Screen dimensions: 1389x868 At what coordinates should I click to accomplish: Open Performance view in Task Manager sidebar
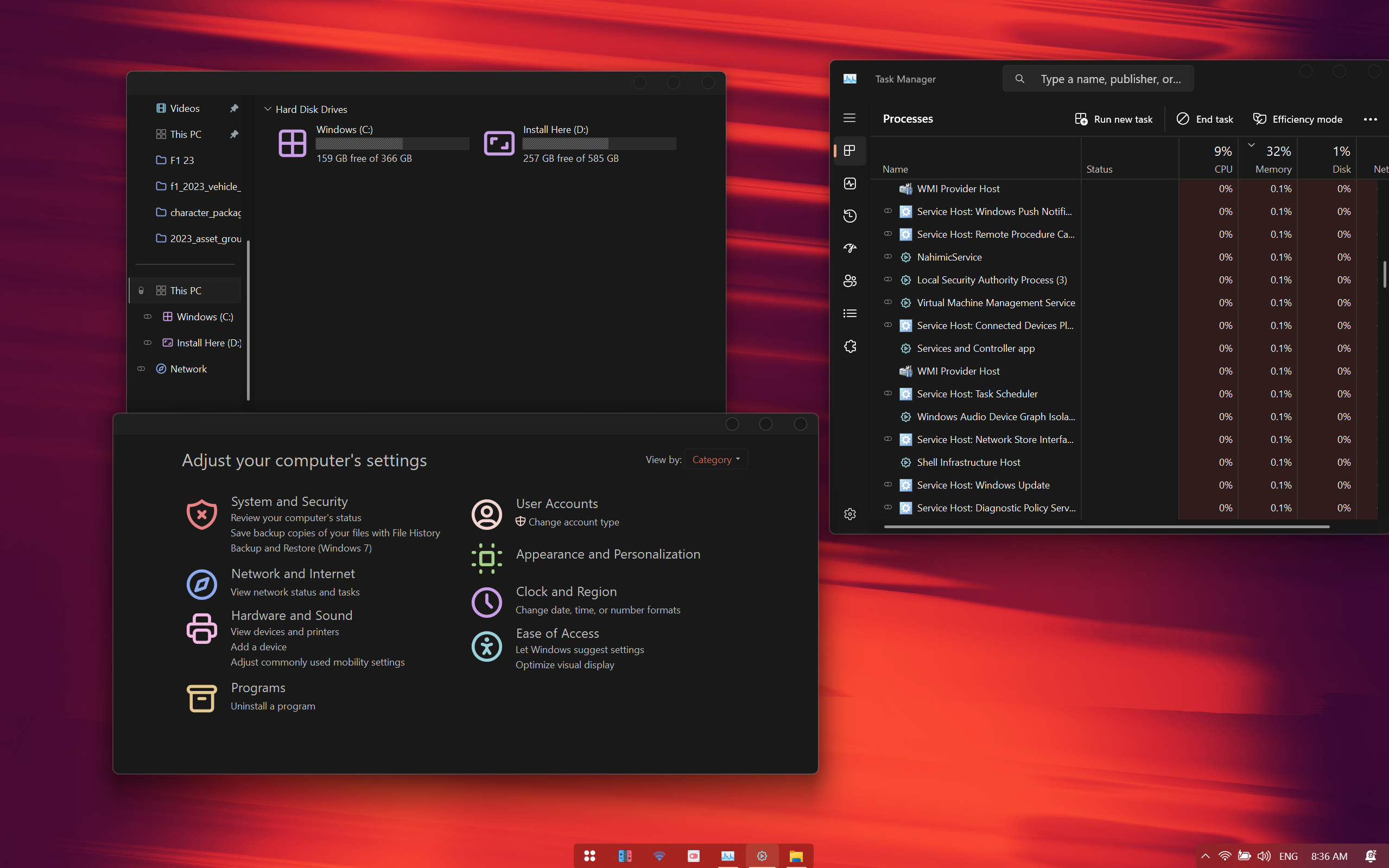click(x=849, y=183)
